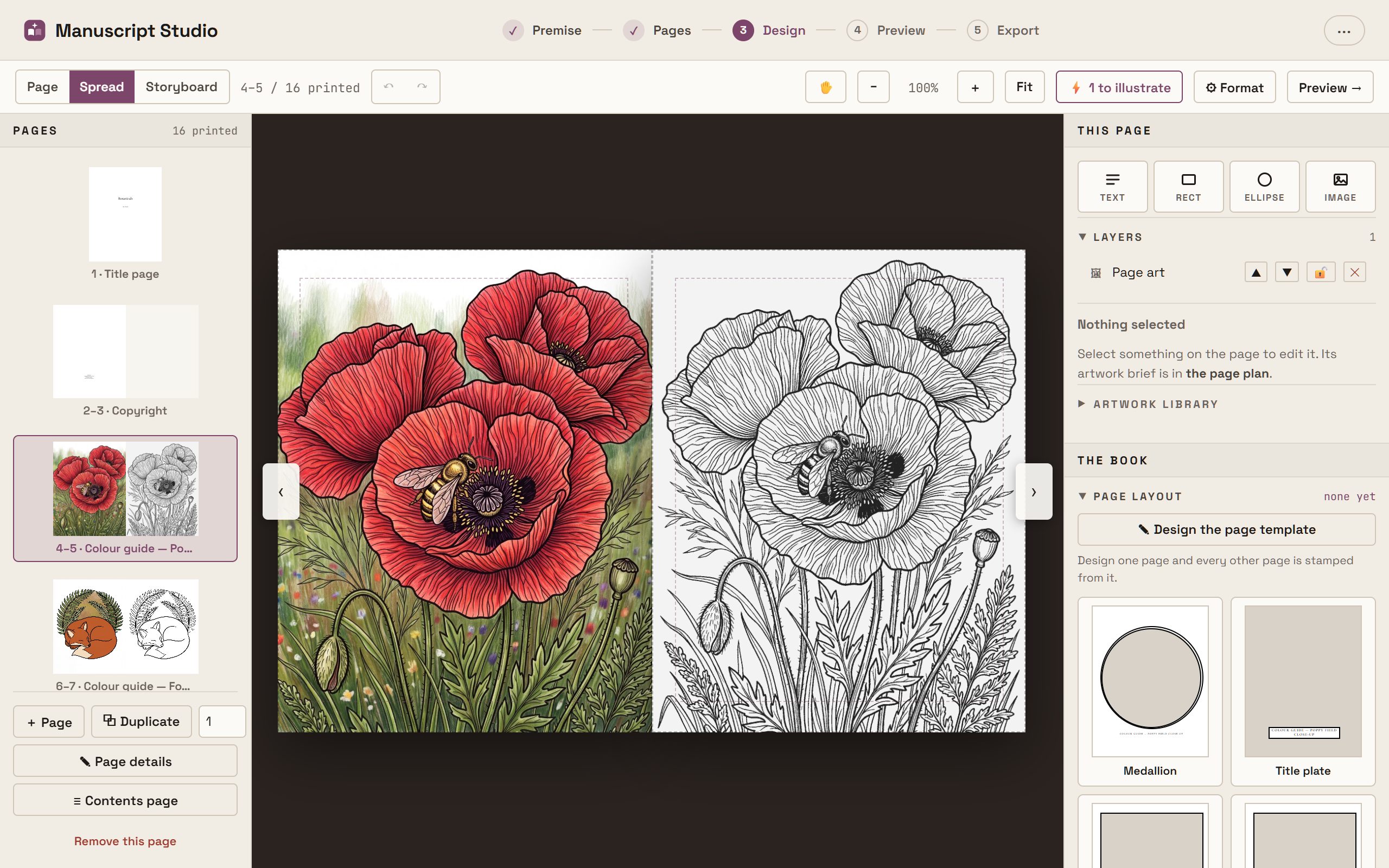The height and width of the screenshot is (868, 1389).
Task: Open the Format settings
Action: (1234, 87)
